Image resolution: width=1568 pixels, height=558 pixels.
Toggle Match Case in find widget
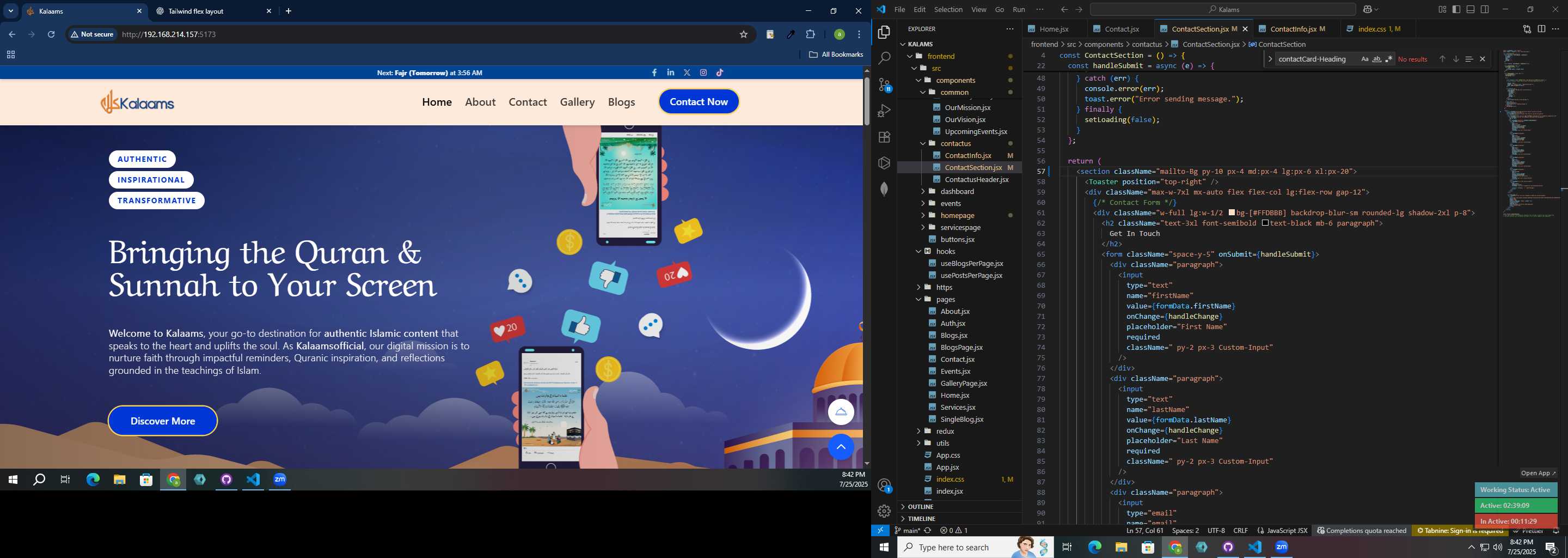pos(1365,59)
